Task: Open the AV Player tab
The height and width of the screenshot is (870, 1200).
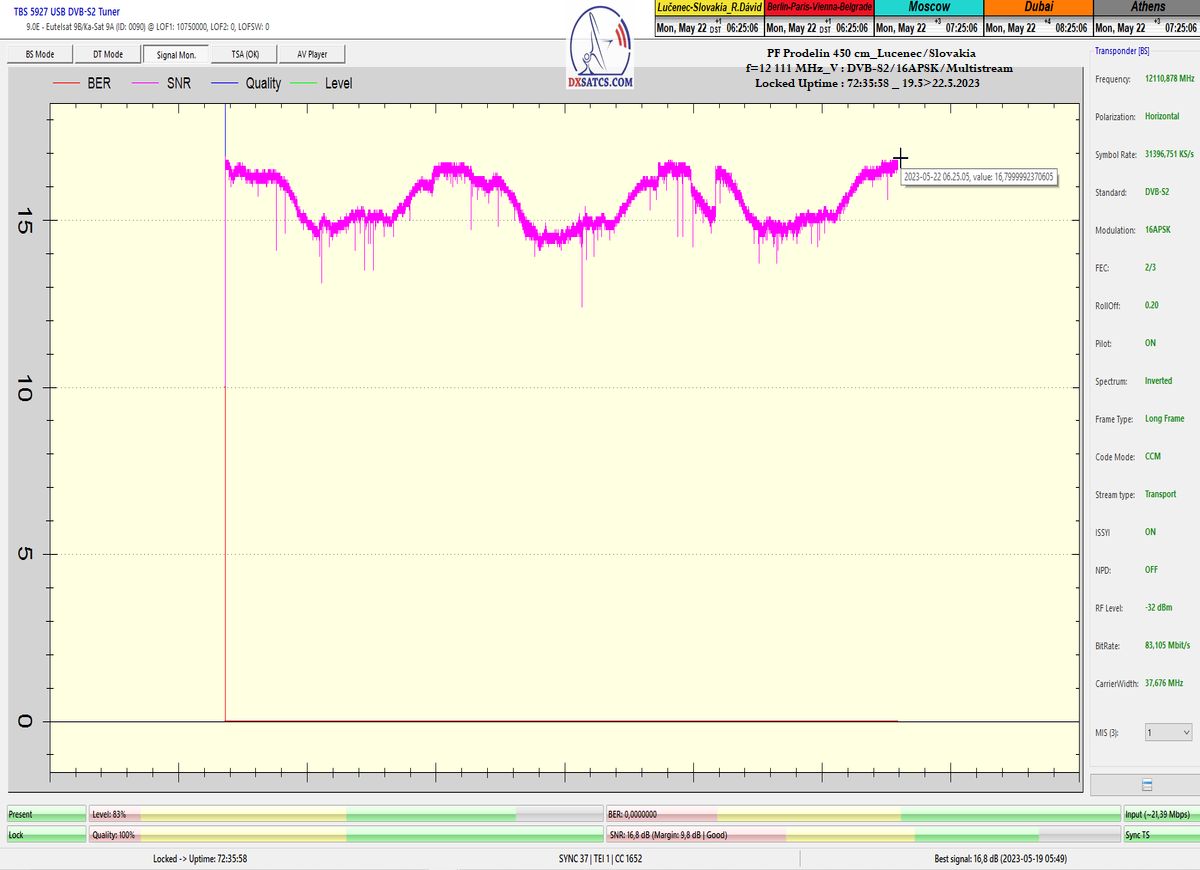Action: coord(312,54)
